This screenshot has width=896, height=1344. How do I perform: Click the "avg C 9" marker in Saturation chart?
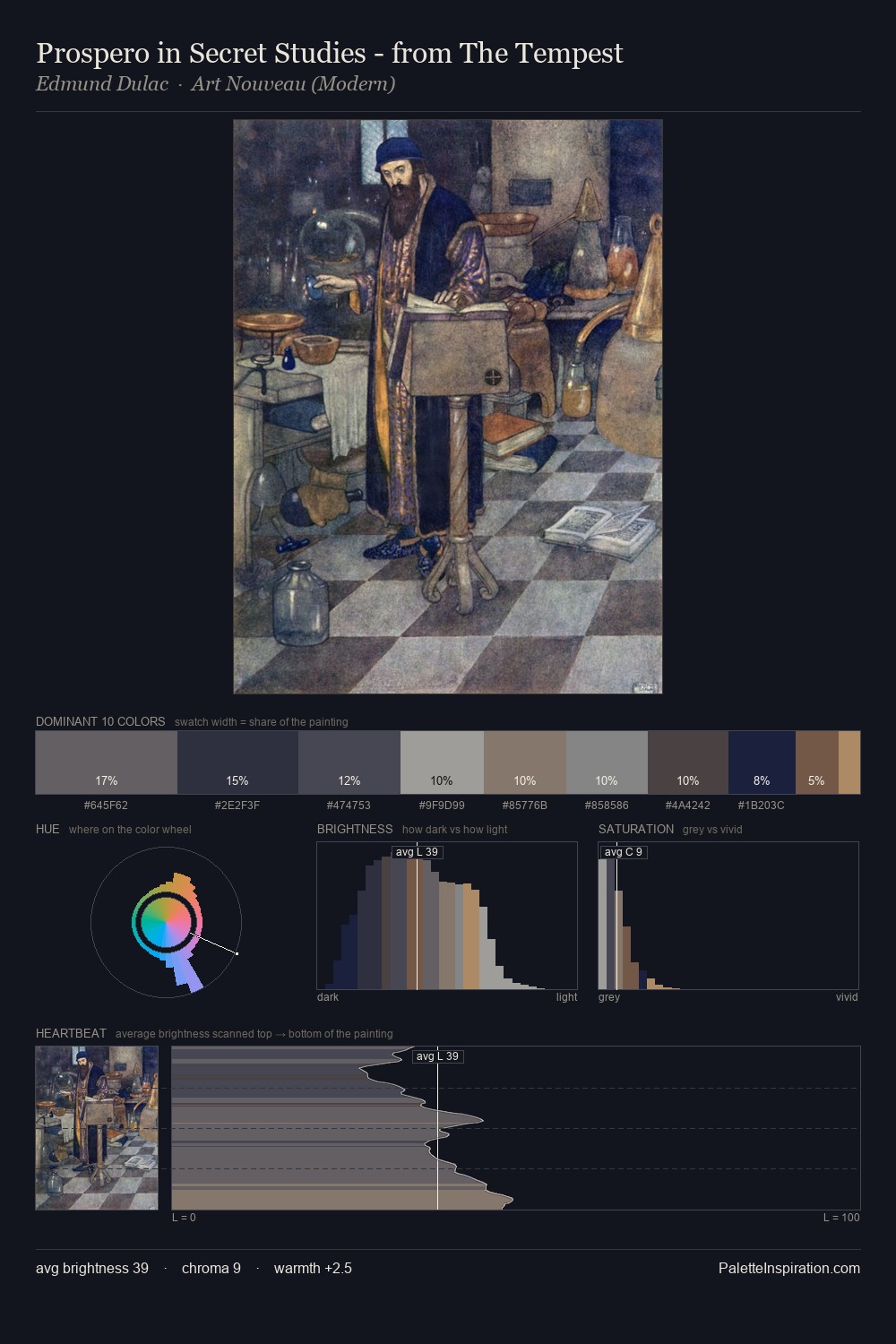[x=624, y=852]
